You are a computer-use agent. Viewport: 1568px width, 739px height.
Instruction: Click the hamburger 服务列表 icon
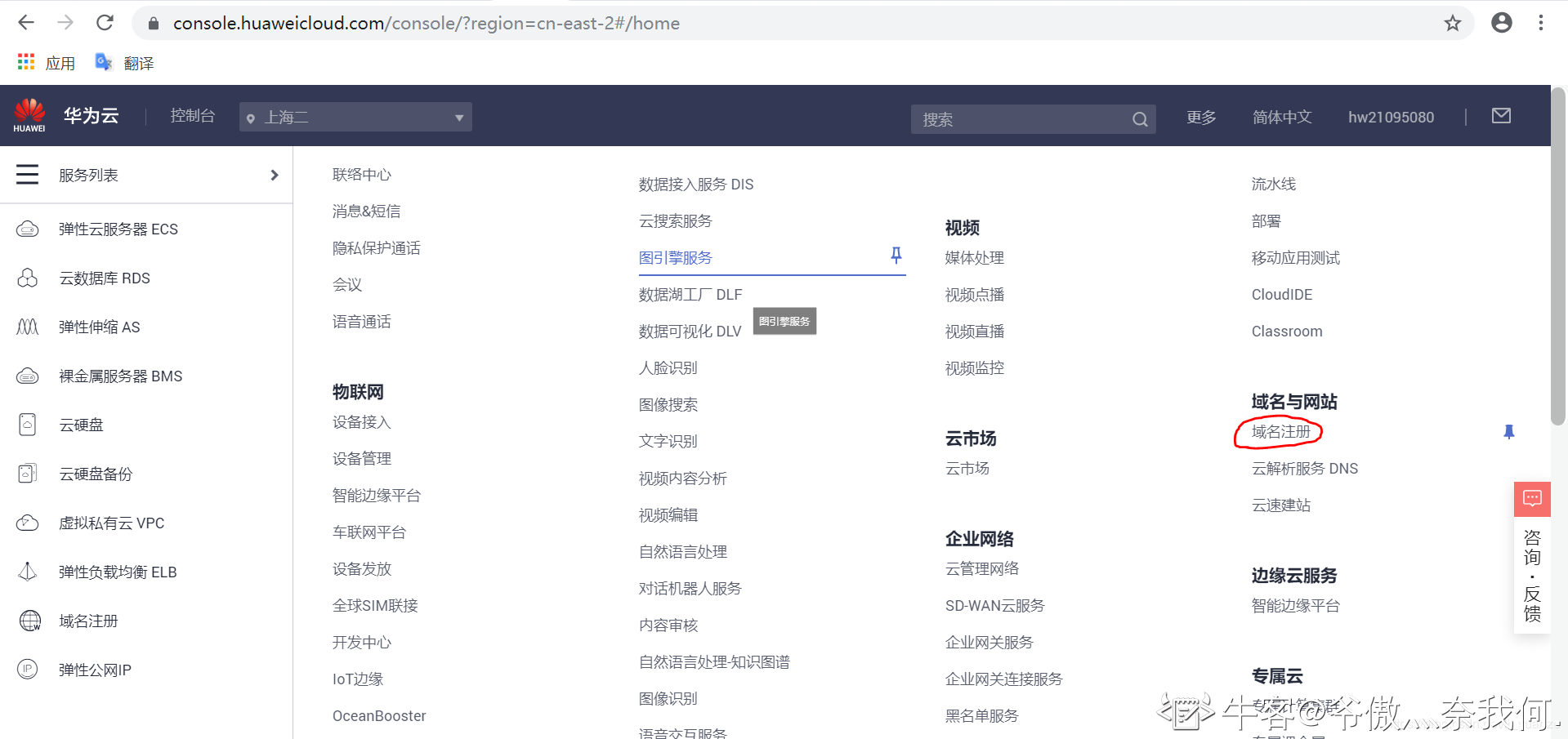pyautogui.click(x=28, y=175)
